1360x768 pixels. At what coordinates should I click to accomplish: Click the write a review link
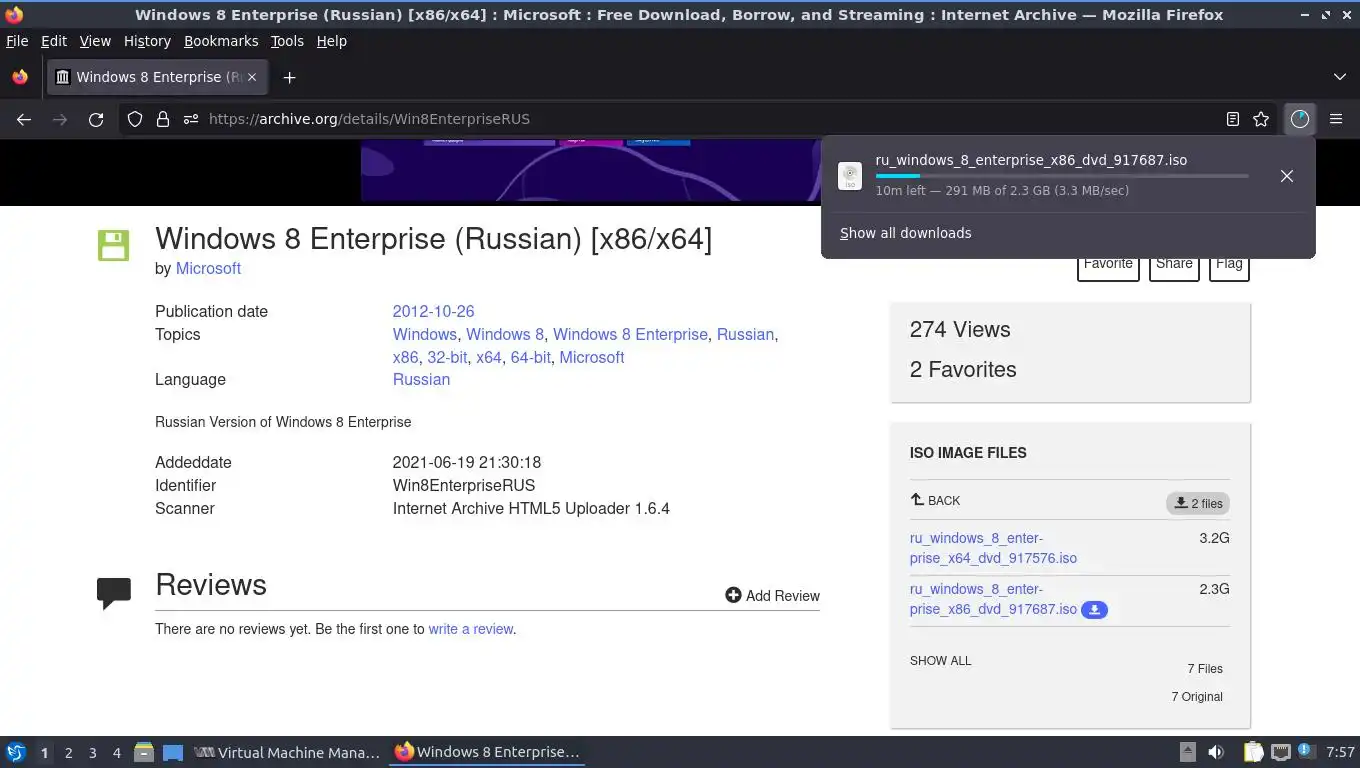coord(470,630)
